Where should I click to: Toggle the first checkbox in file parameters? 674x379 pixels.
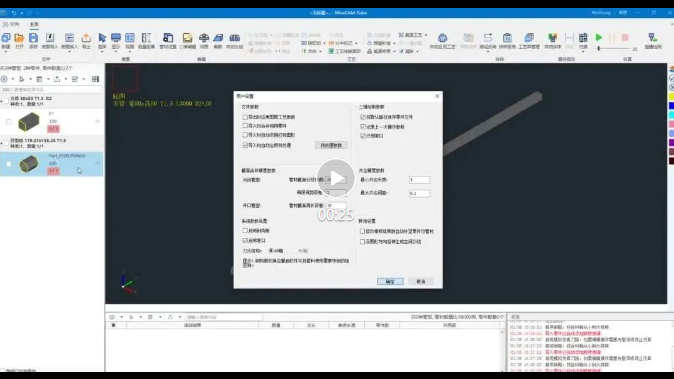245,117
